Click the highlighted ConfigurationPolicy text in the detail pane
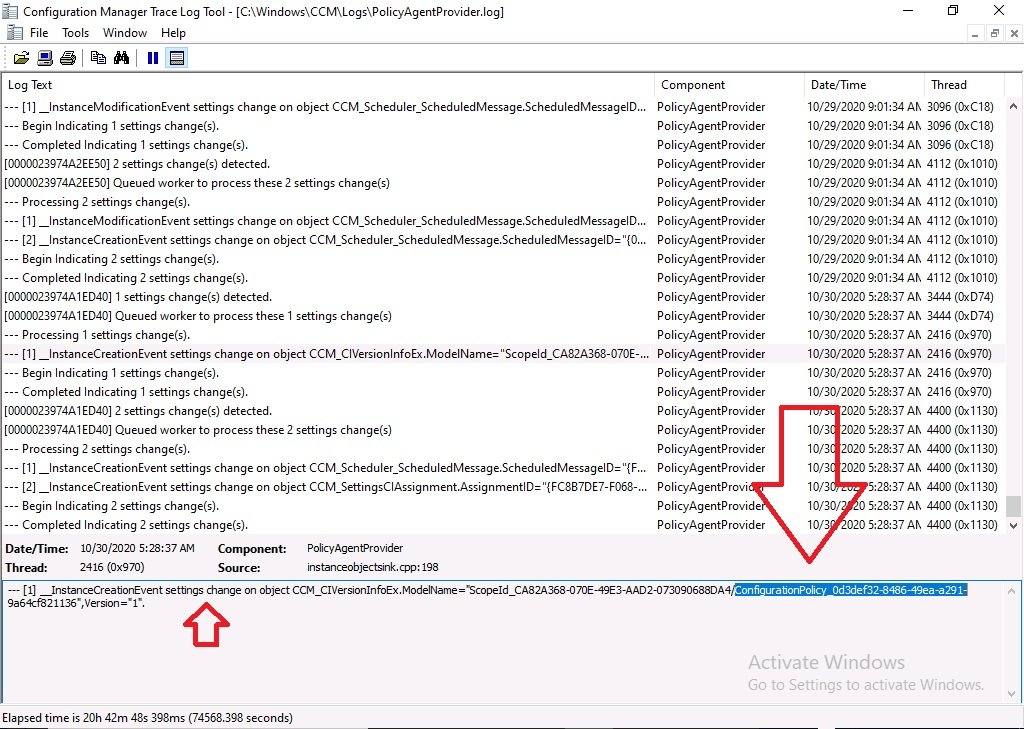 850,591
